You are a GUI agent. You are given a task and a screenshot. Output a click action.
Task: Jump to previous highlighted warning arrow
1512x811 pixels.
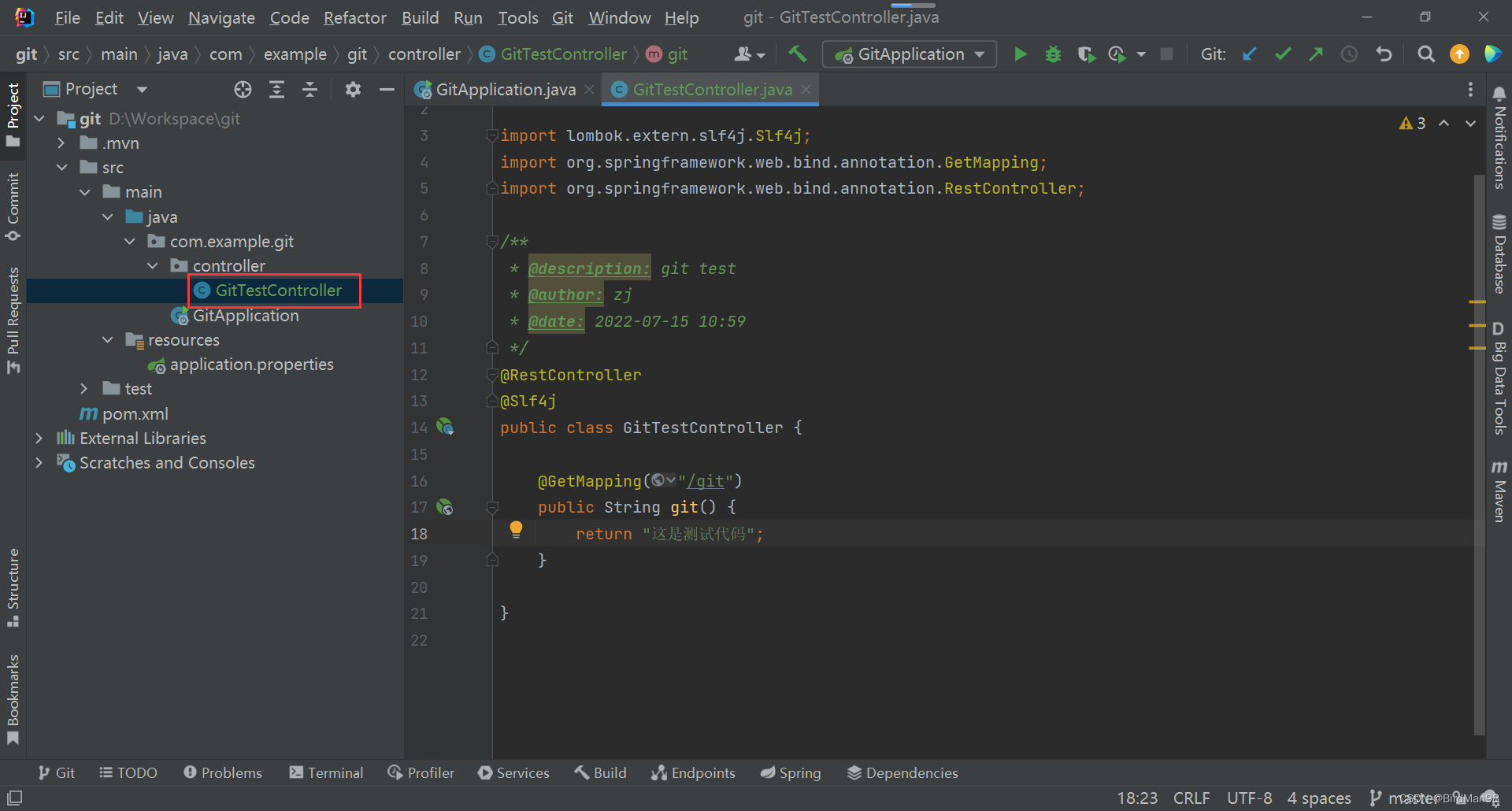click(x=1443, y=124)
